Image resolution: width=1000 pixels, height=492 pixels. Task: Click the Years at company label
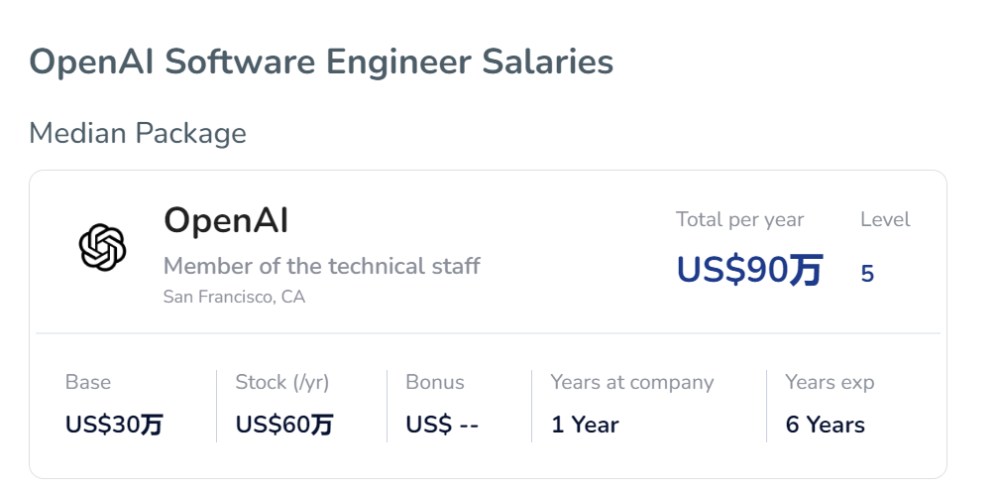point(632,382)
